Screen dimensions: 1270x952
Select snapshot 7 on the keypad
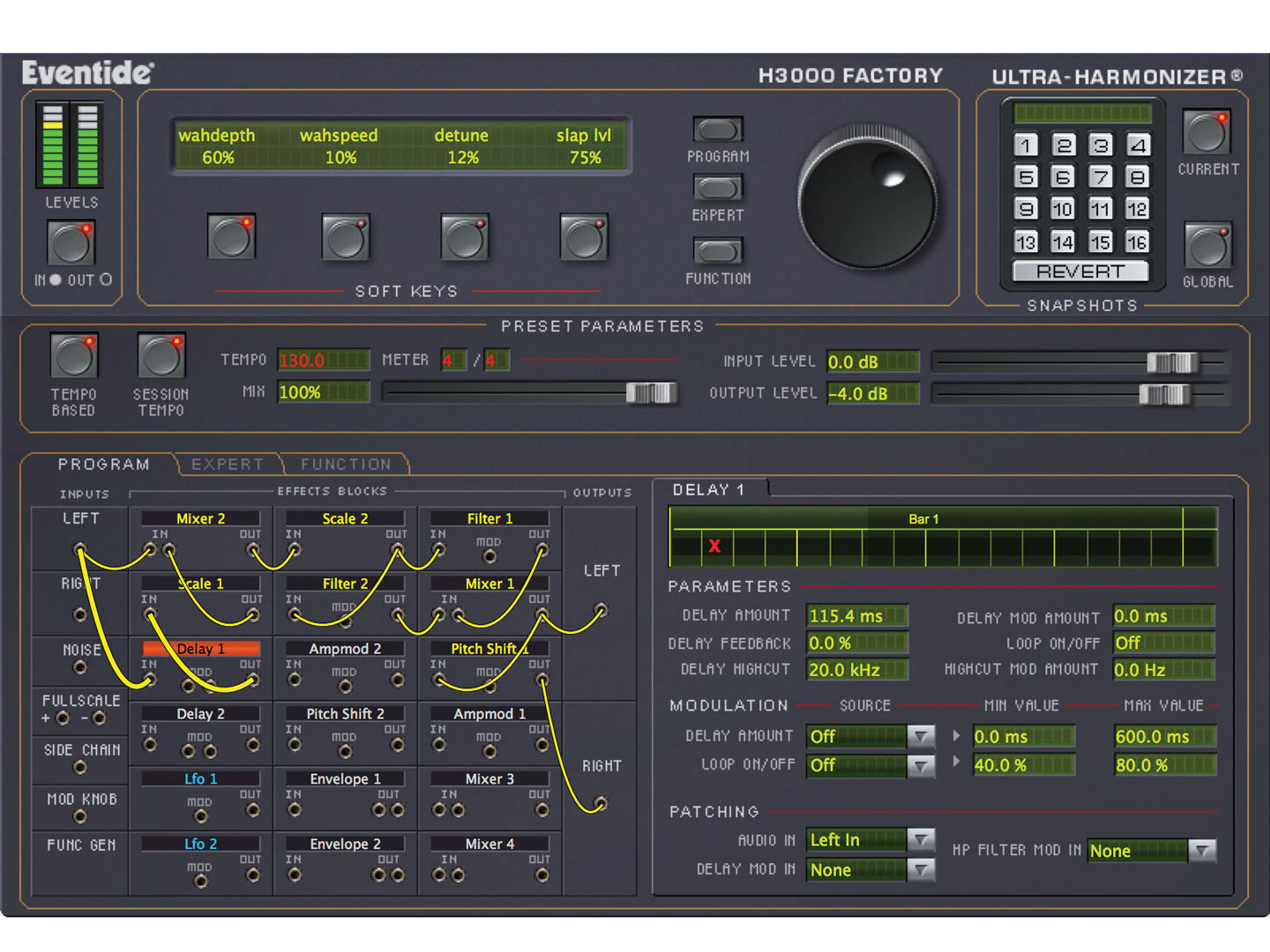(x=1101, y=177)
